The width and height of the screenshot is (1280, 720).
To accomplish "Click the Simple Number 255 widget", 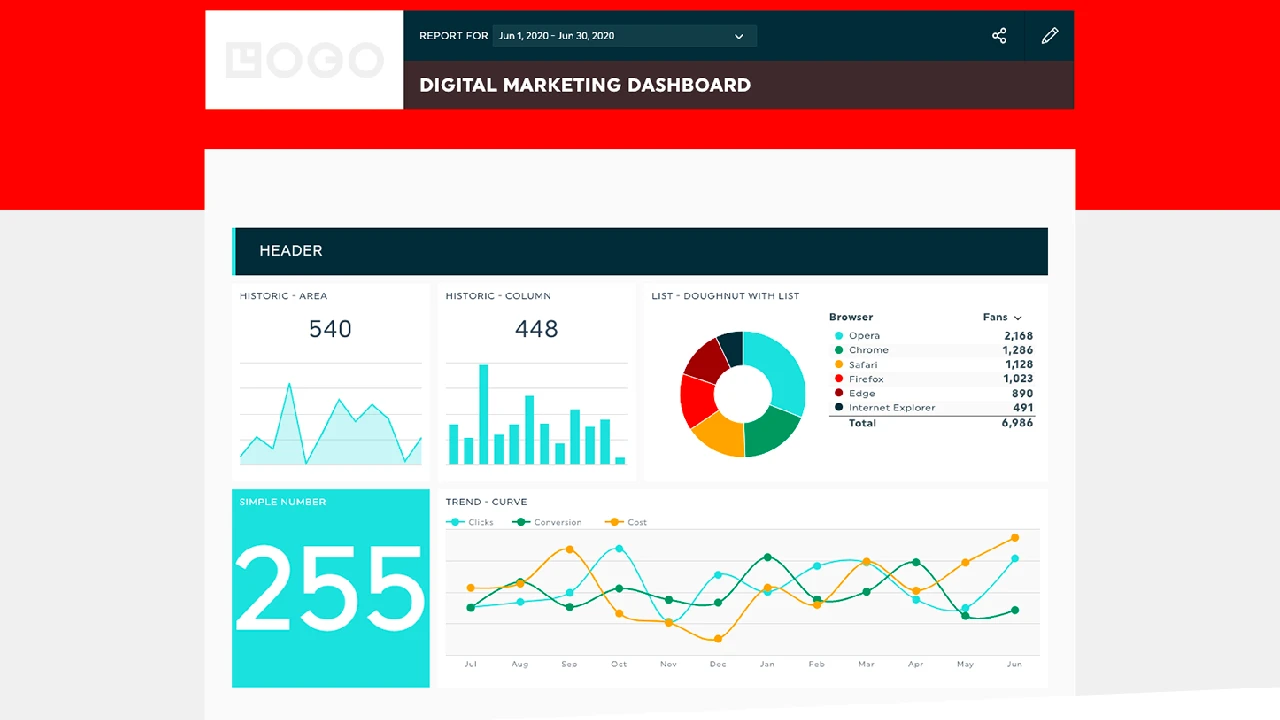I will click(x=331, y=588).
